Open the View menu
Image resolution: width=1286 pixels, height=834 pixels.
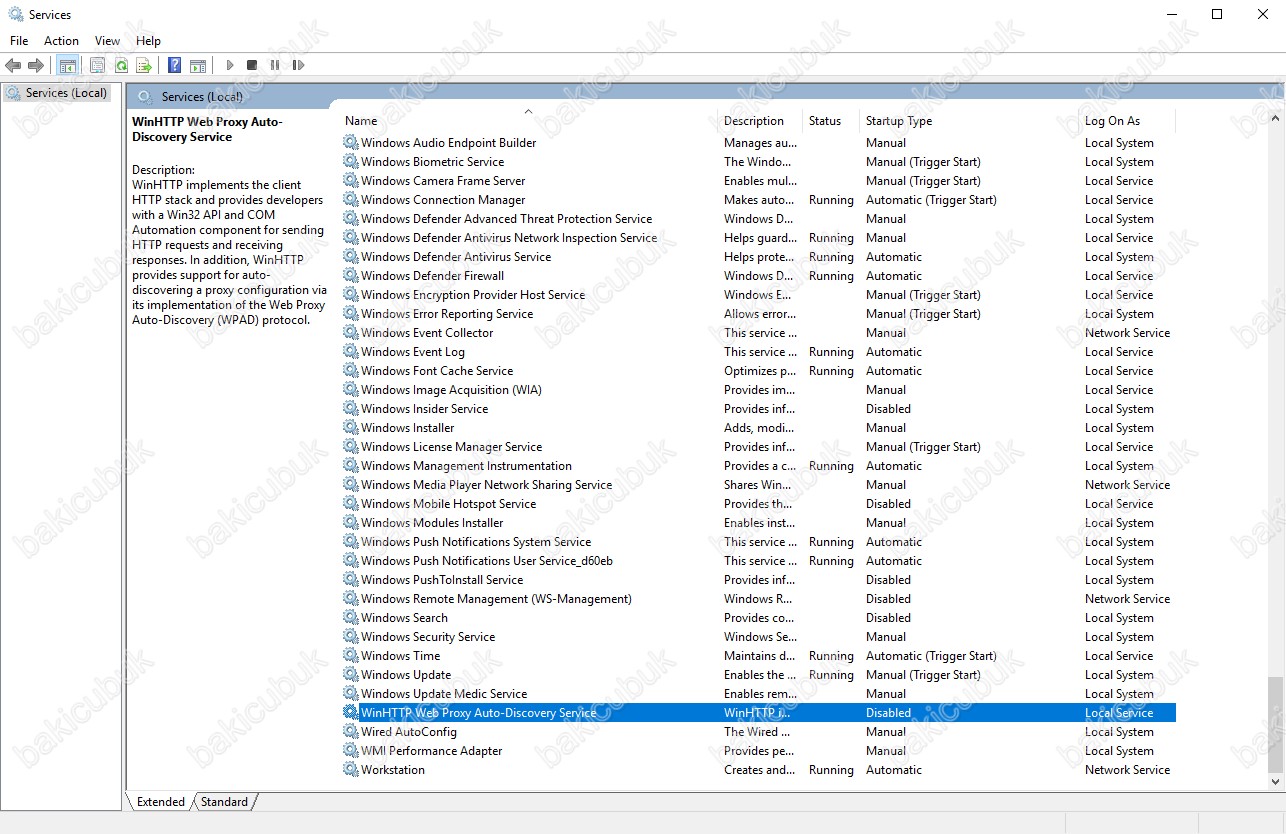tap(107, 41)
